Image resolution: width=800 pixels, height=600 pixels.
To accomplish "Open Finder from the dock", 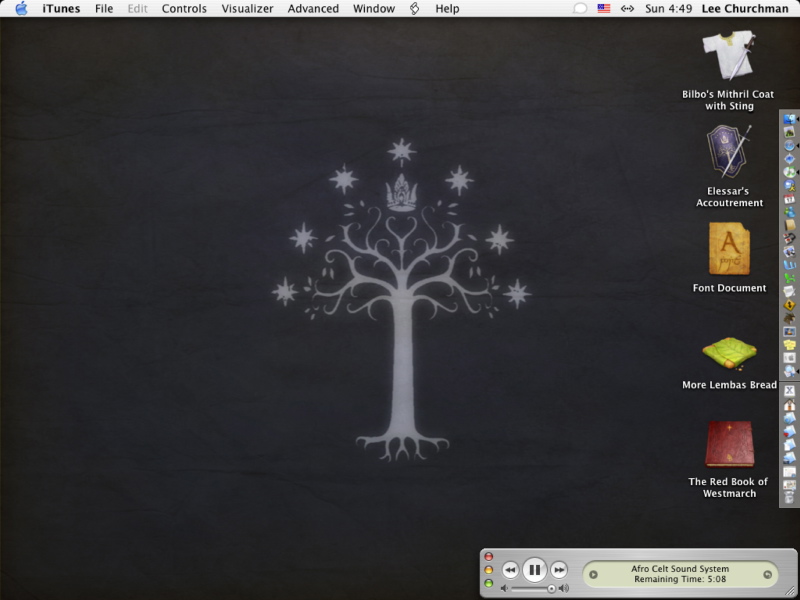I will [789, 120].
